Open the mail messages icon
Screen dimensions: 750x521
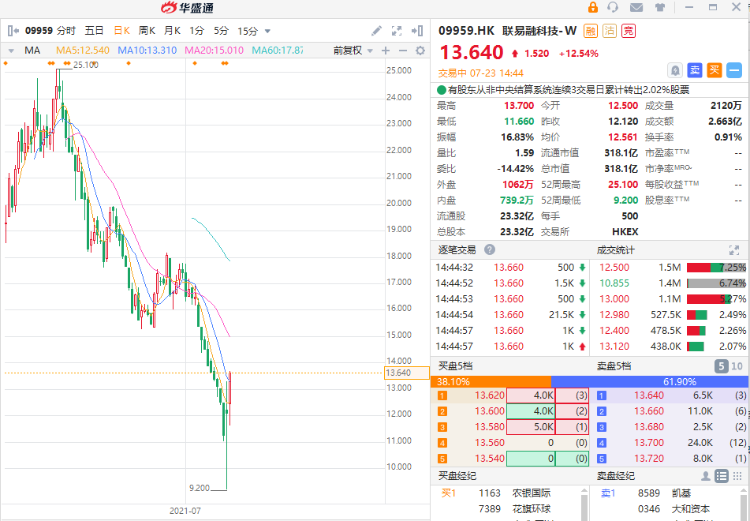[636, 8]
